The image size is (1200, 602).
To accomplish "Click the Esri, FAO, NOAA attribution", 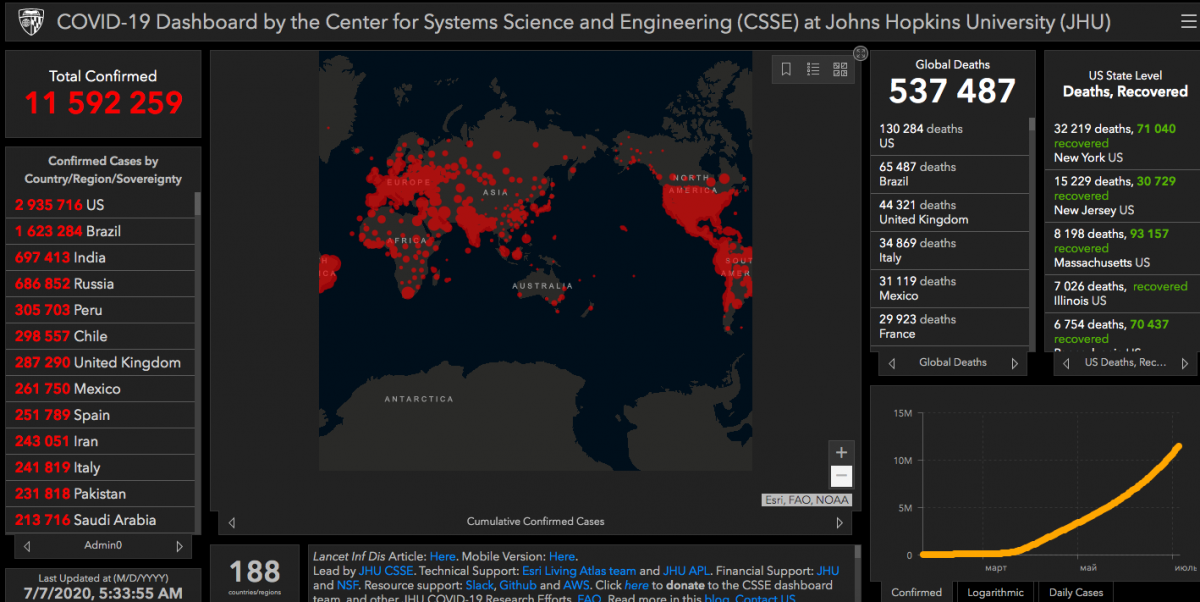I will (806, 500).
